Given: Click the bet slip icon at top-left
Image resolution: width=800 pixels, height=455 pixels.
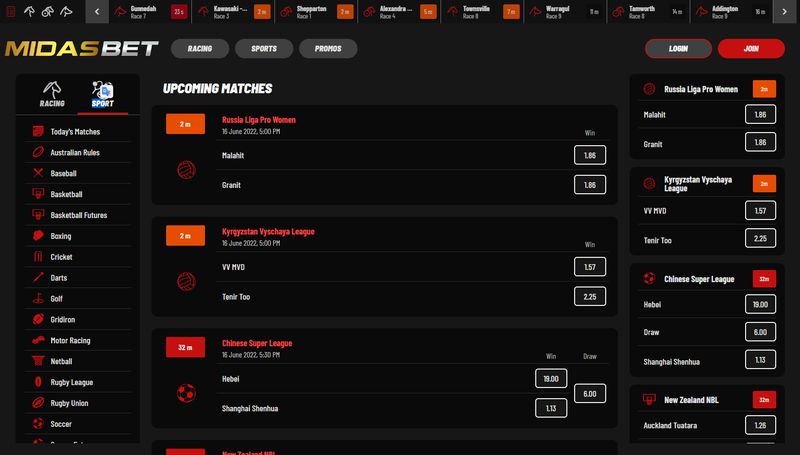Looking at the screenshot, I should coord(10,11).
